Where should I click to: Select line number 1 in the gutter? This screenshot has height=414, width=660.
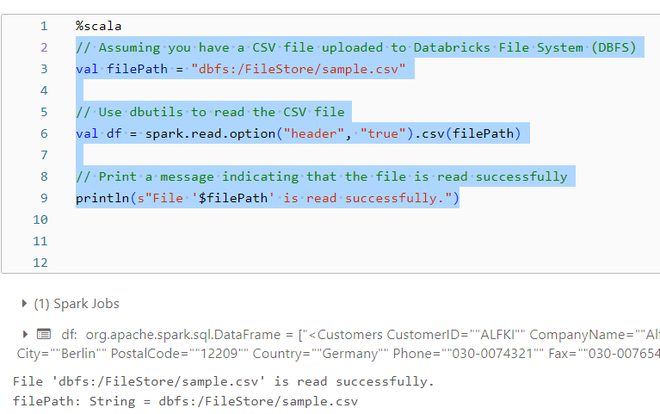[43, 25]
